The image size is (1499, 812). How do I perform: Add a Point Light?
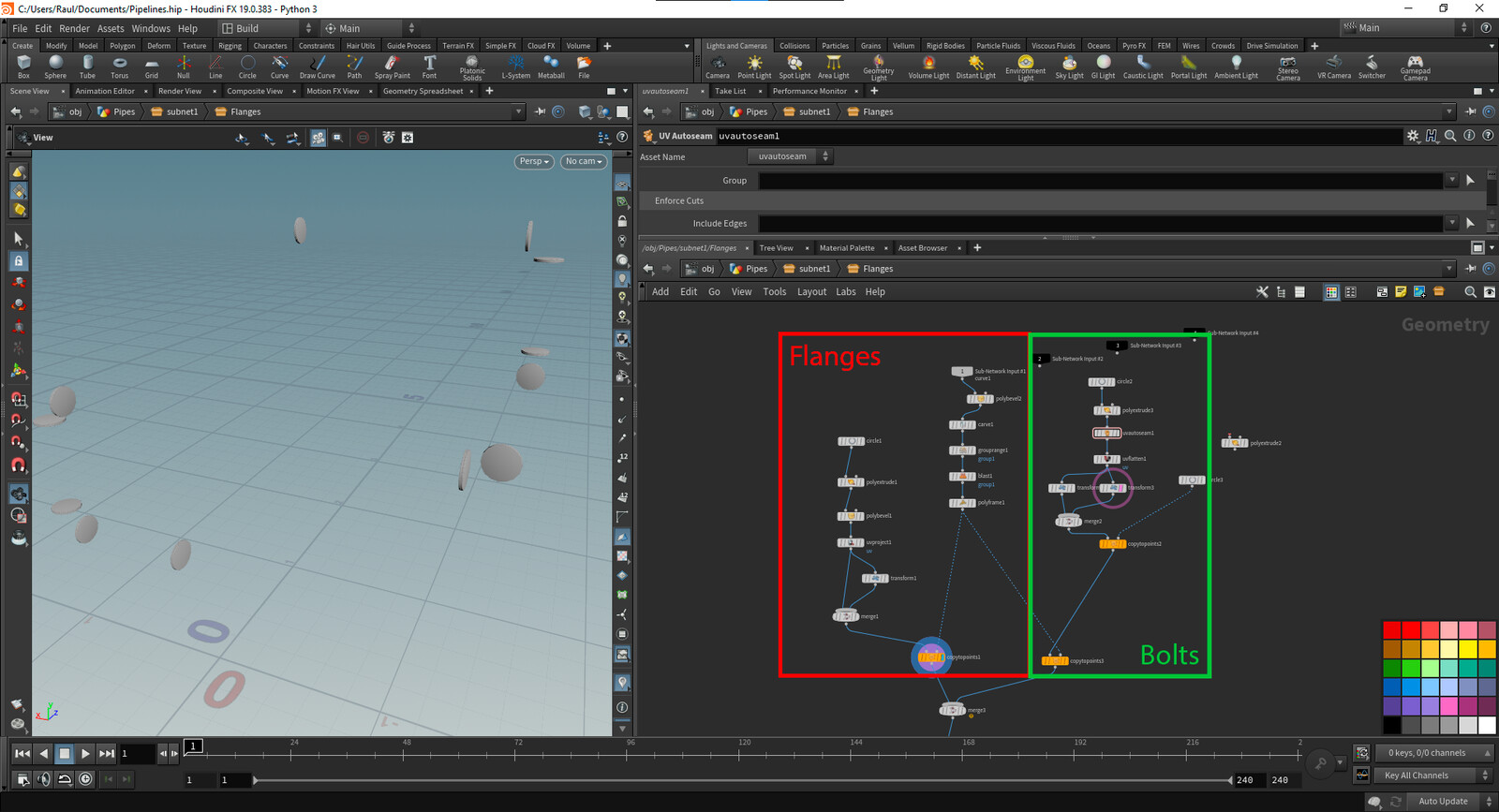(x=754, y=66)
